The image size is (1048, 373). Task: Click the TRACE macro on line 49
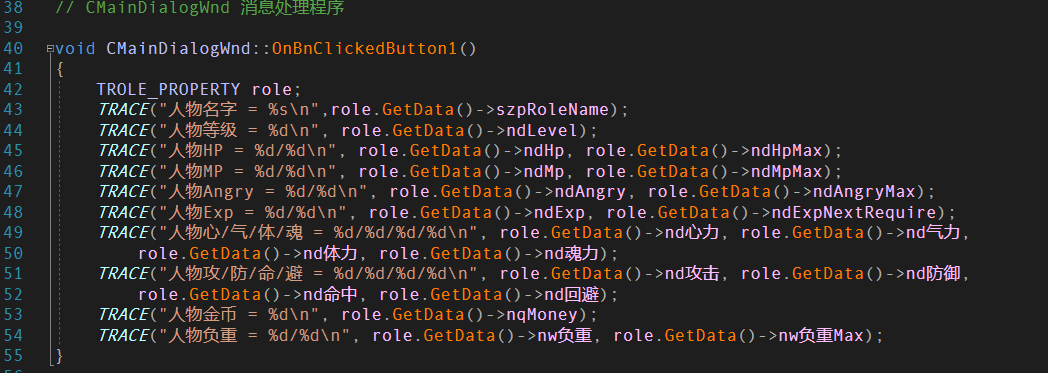(x=123, y=233)
